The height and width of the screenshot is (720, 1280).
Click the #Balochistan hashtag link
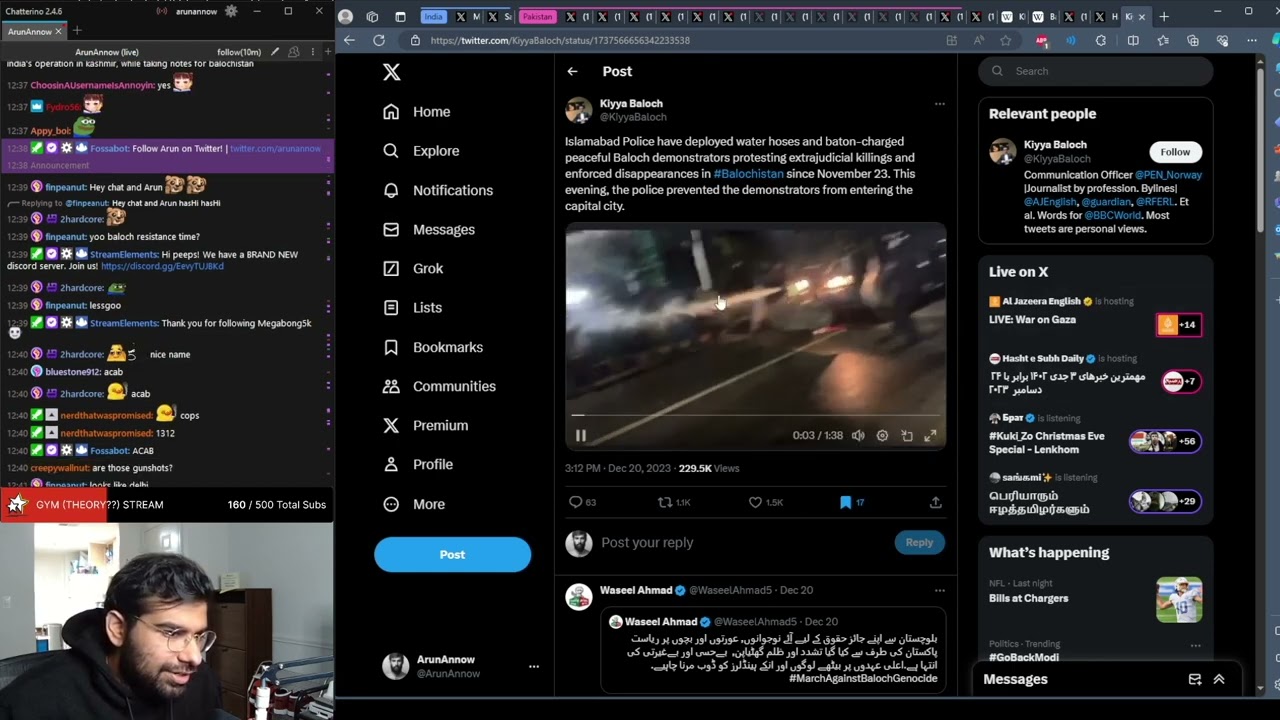[748, 174]
